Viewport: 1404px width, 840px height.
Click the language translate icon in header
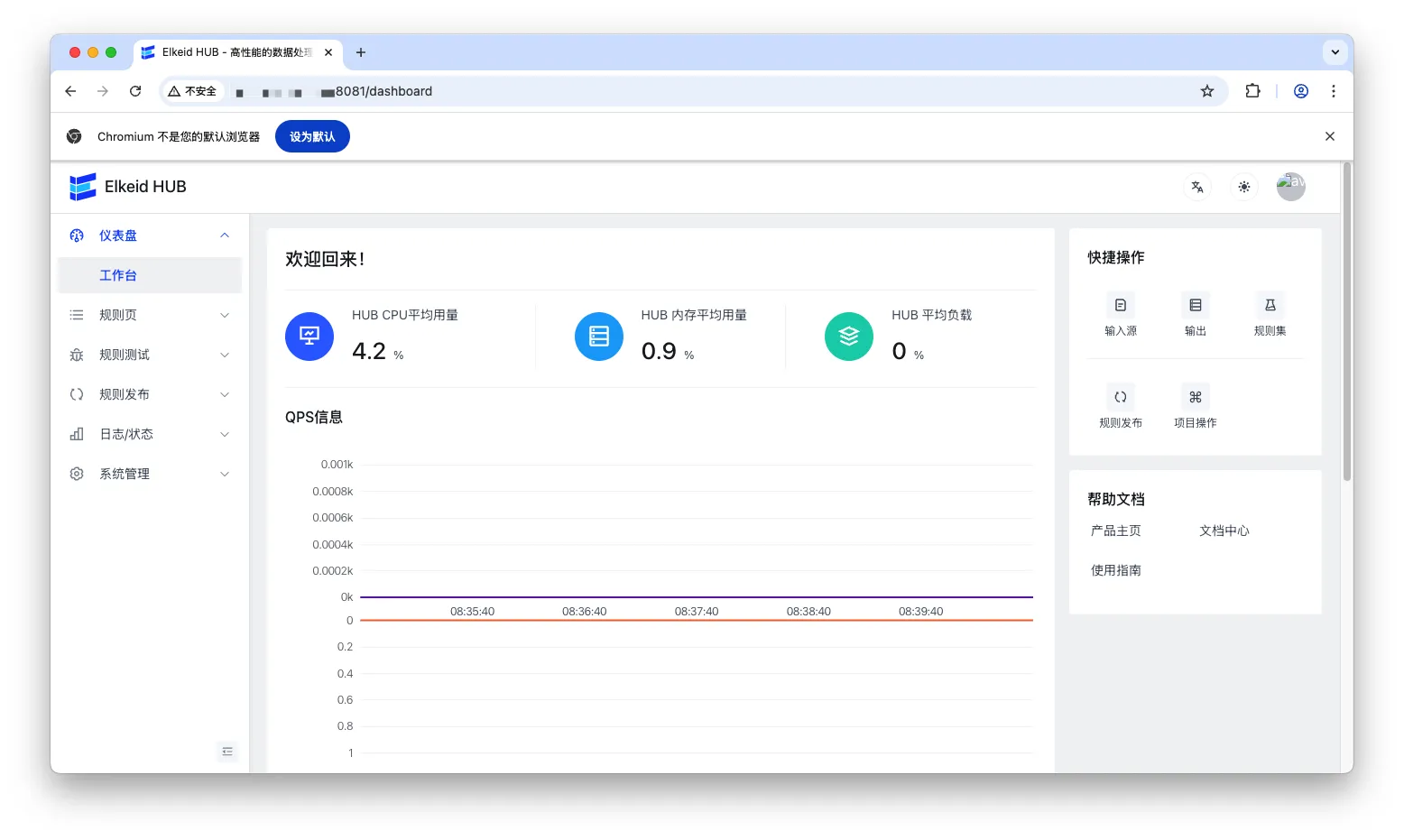pyautogui.click(x=1197, y=187)
